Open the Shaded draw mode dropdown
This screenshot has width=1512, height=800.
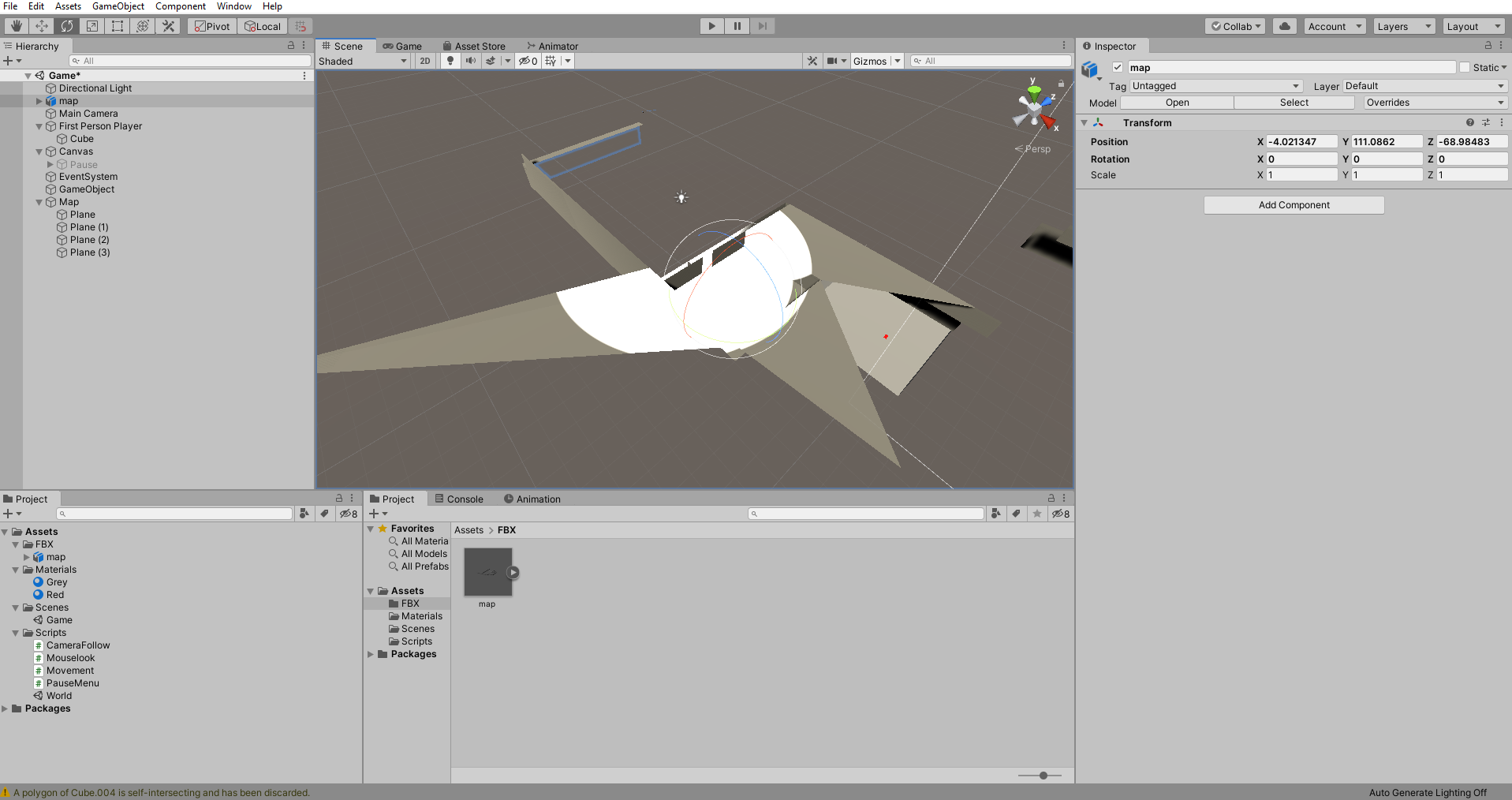363,61
